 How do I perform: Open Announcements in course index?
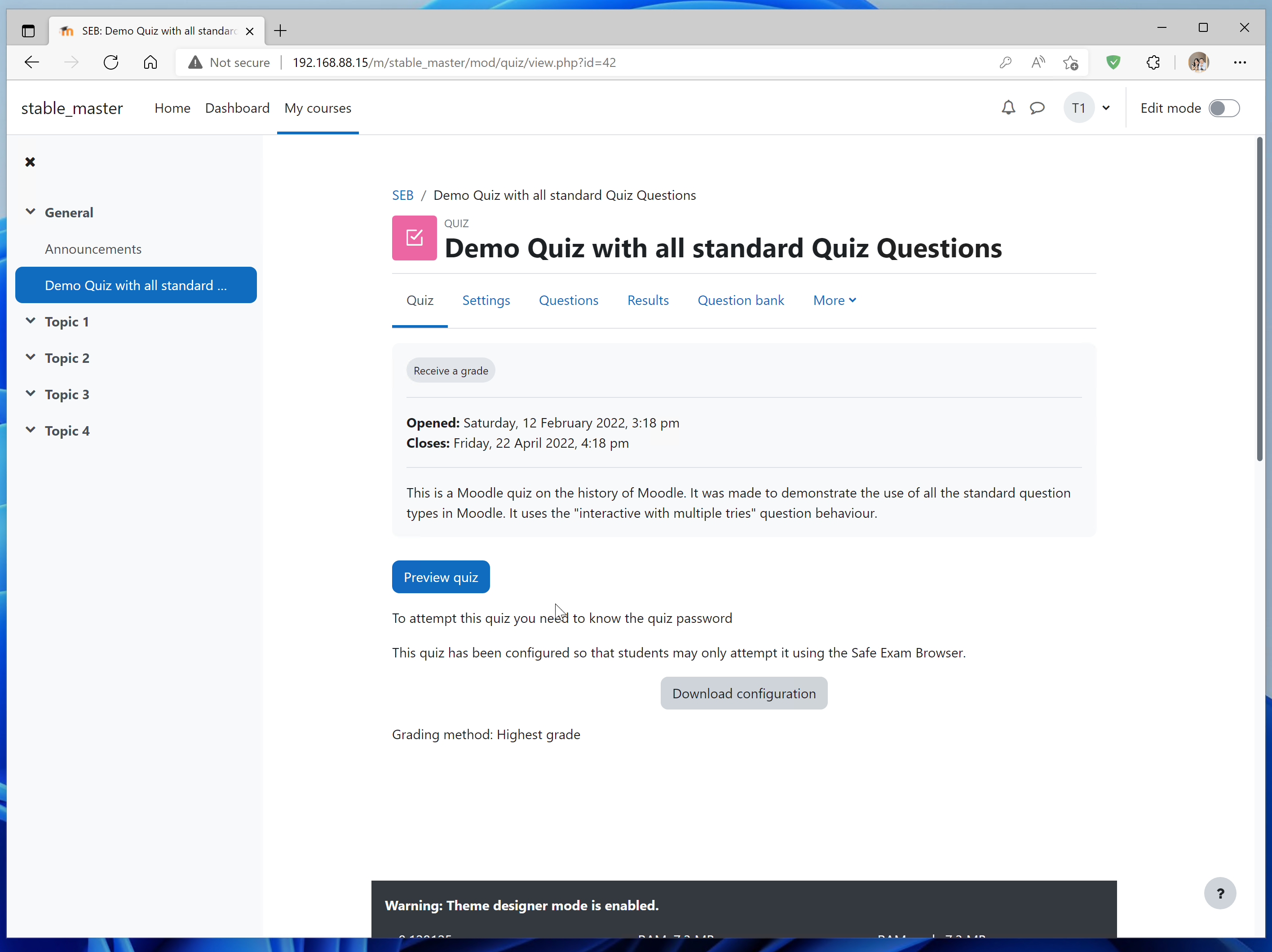point(93,249)
